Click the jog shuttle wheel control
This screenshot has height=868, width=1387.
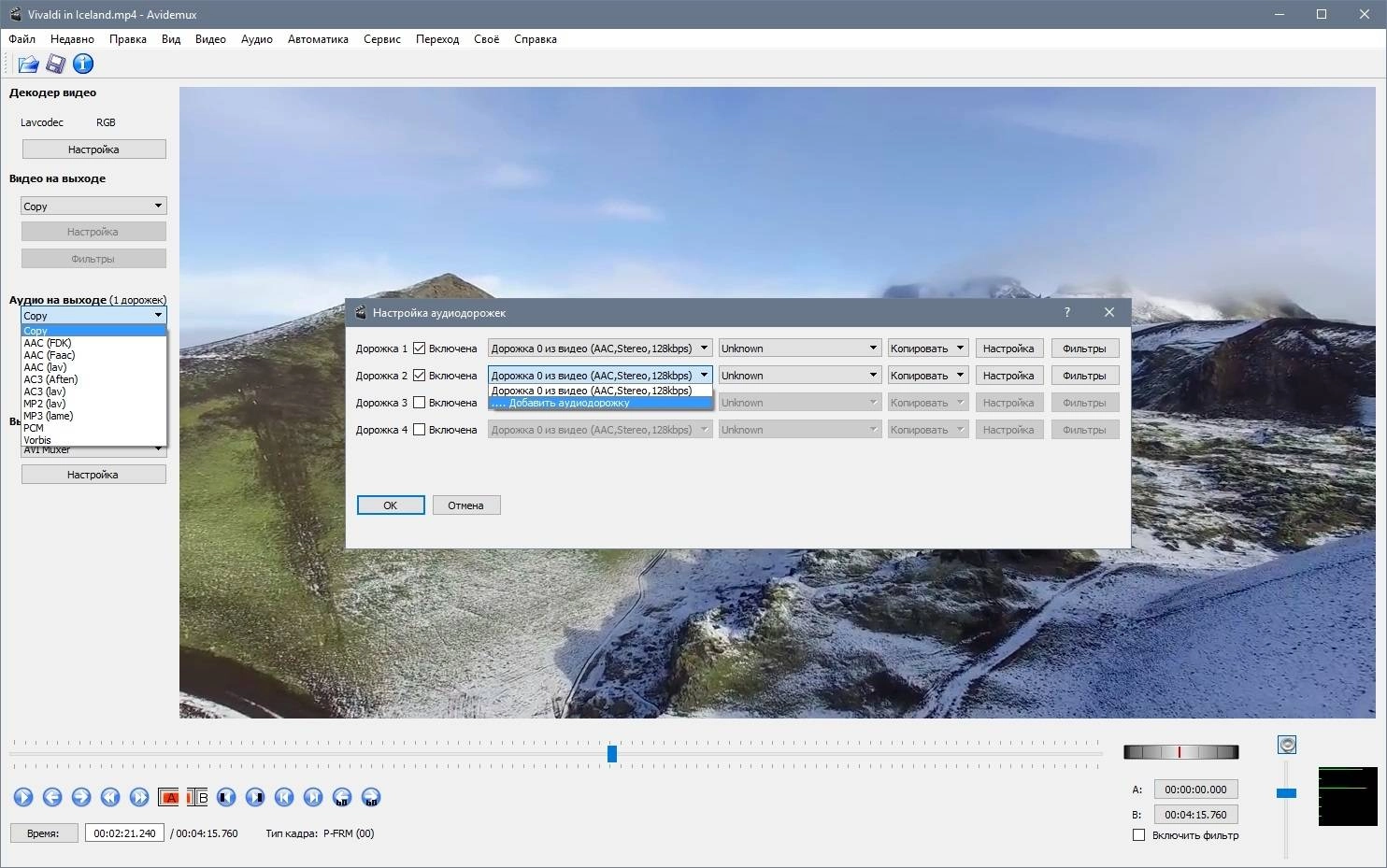(1181, 752)
